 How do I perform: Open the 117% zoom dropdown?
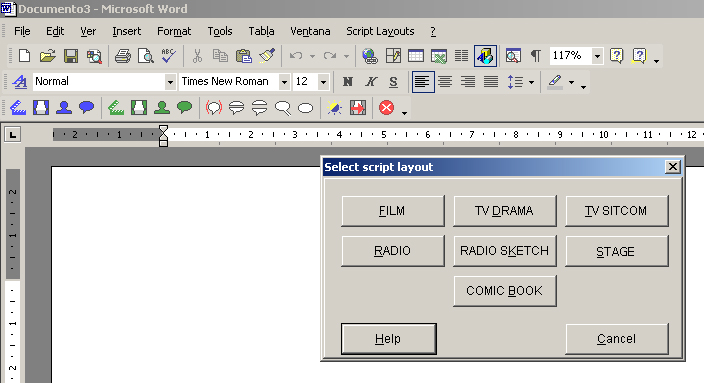[x=597, y=56]
